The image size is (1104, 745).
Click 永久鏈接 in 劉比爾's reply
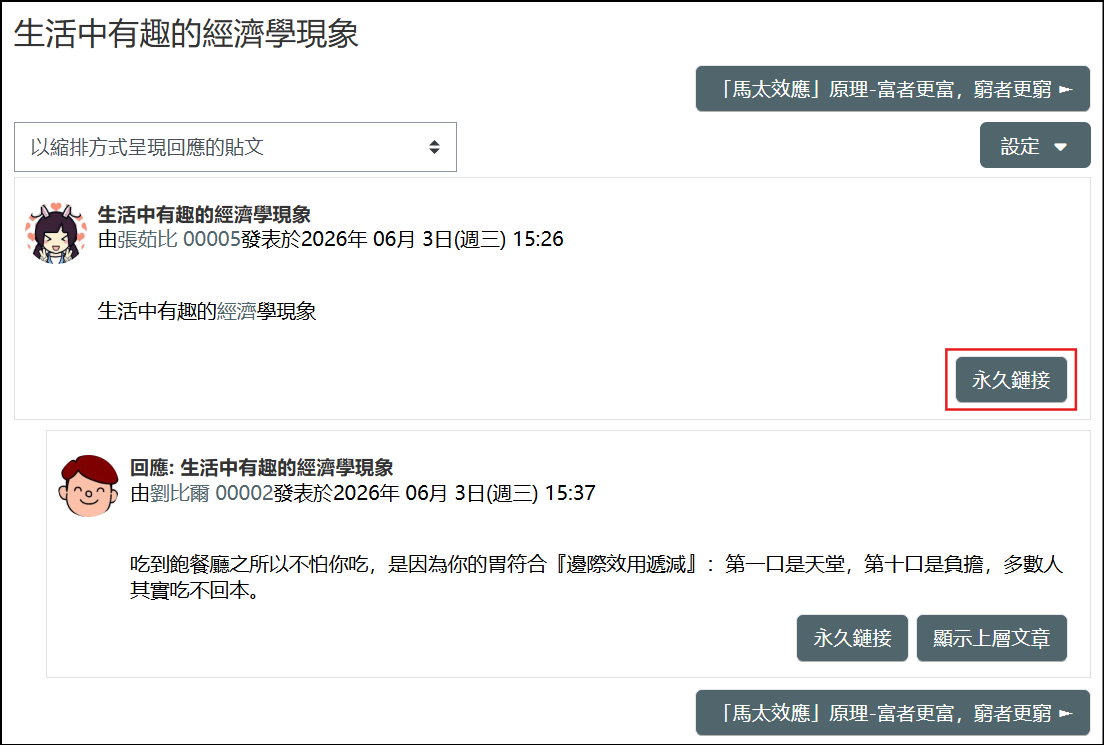[x=852, y=638]
